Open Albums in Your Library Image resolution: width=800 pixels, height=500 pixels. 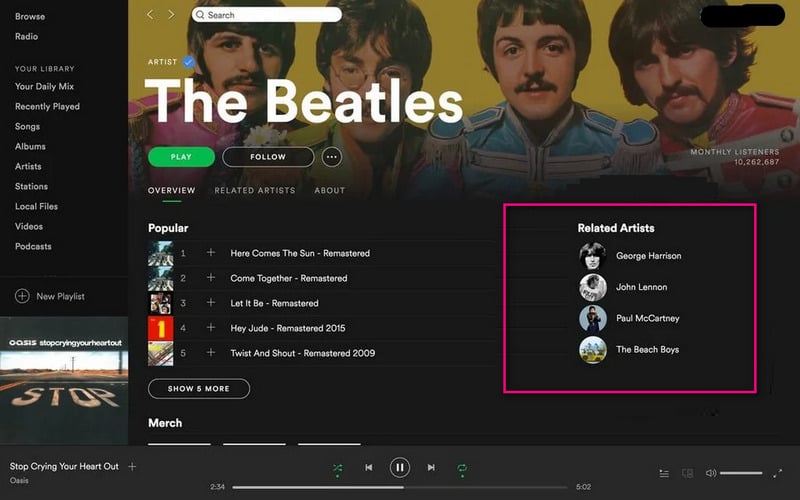tap(30, 146)
